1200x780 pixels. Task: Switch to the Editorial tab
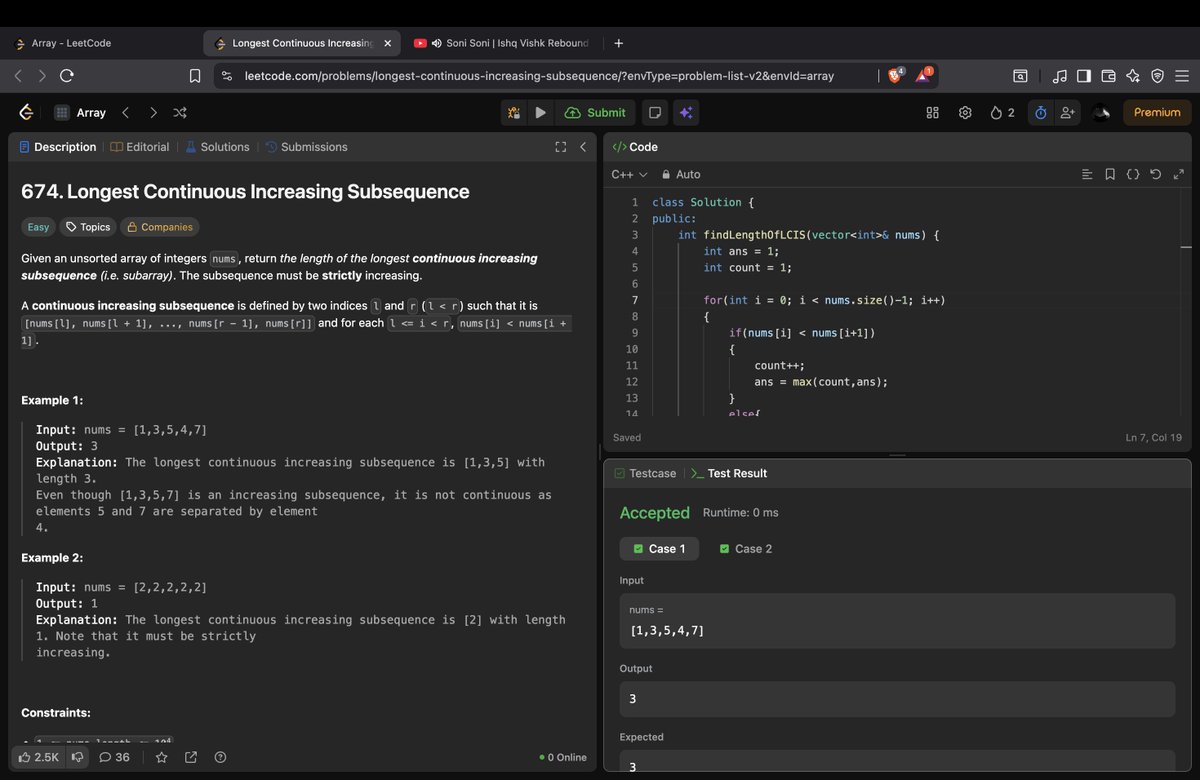(x=140, y=147)
